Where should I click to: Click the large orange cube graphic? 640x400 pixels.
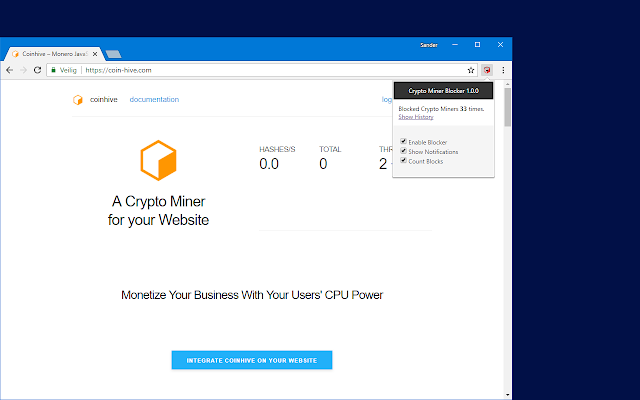click(158, 160)
